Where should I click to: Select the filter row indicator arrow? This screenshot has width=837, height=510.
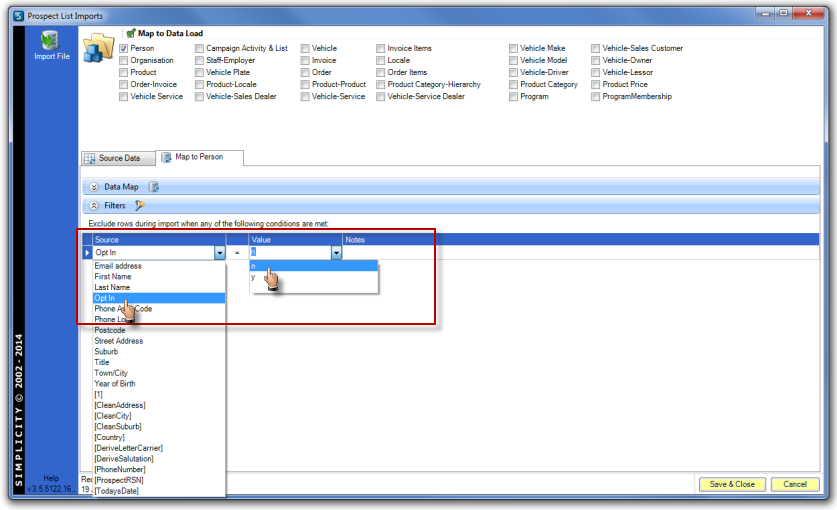87,253
